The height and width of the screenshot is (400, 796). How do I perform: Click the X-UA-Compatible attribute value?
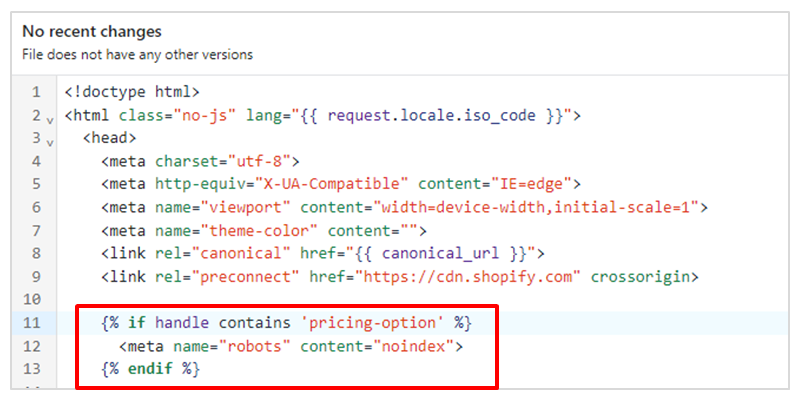click(331, 184)
